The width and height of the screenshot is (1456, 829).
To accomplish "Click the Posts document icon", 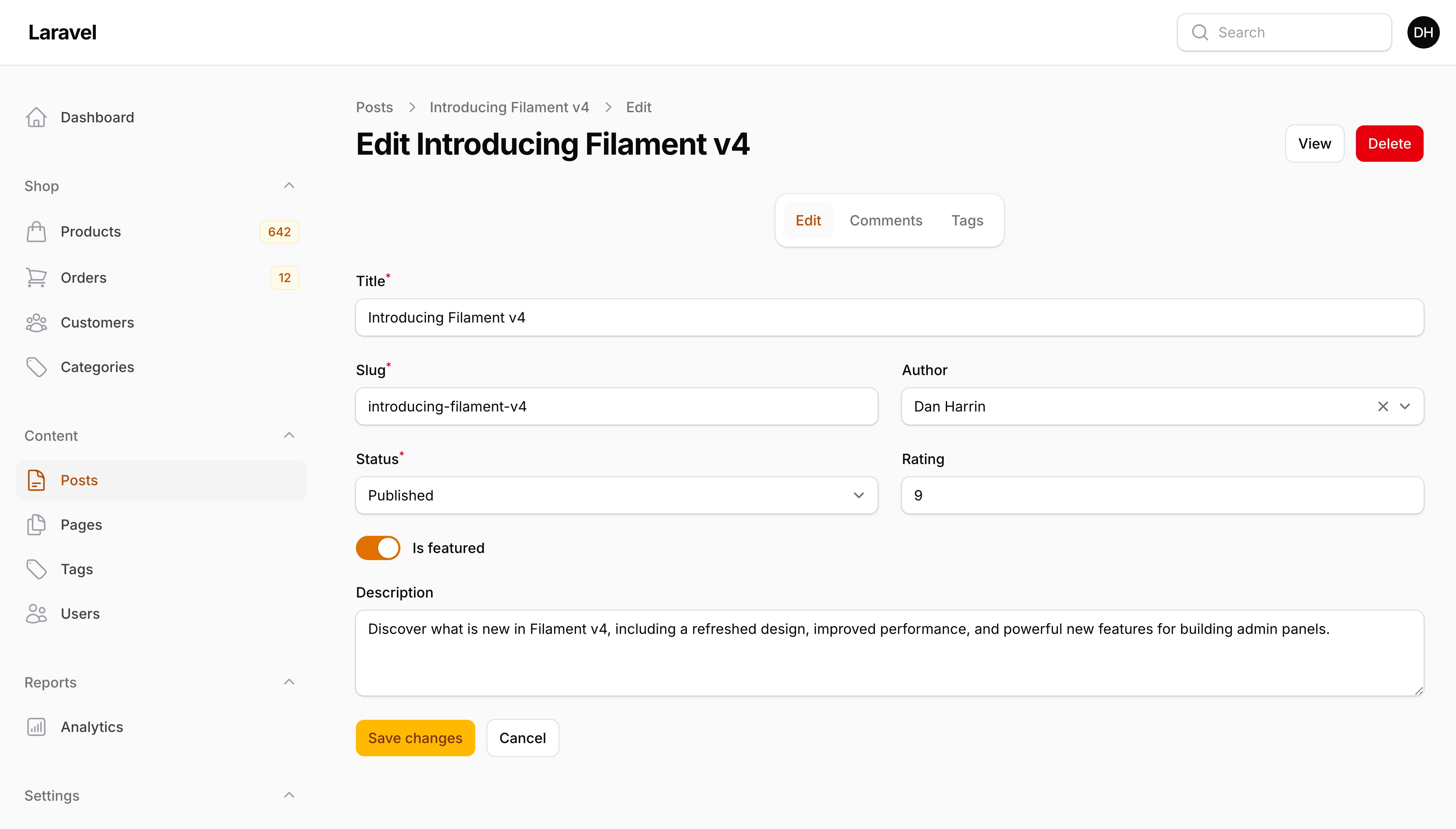I will [x=36, y=480].
